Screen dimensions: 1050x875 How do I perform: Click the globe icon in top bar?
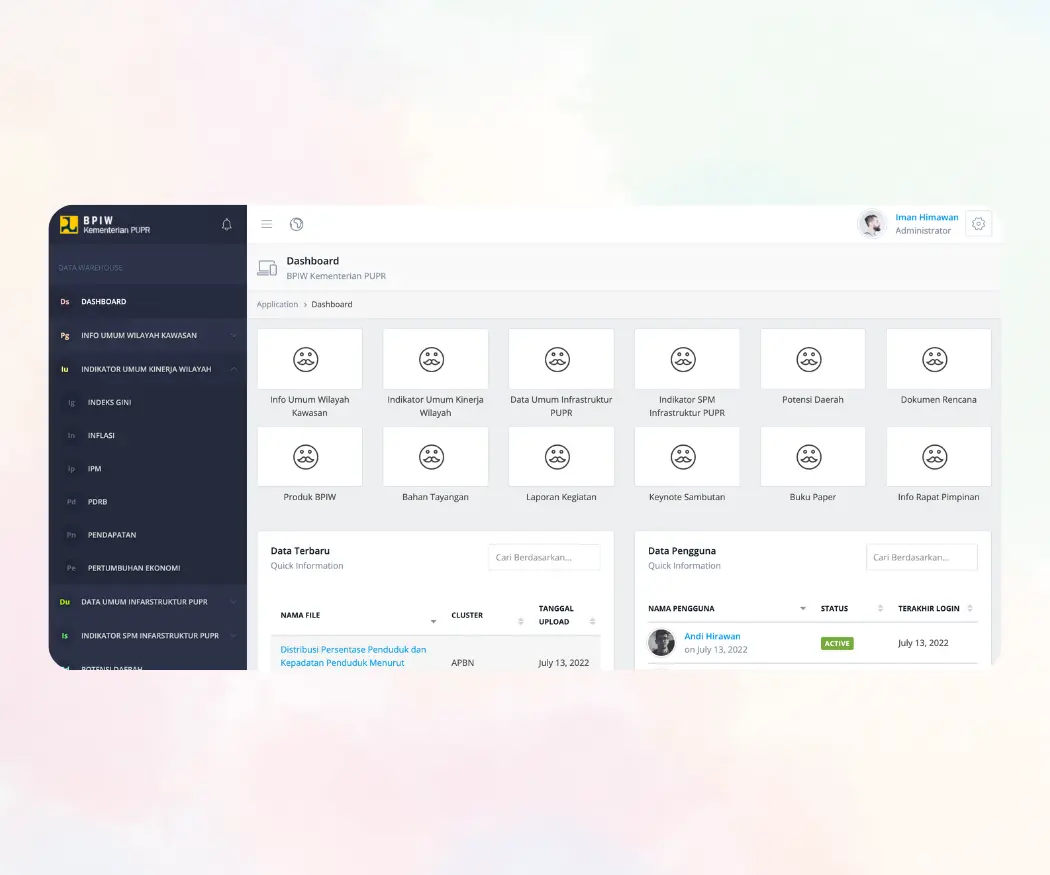click(296, 224)
